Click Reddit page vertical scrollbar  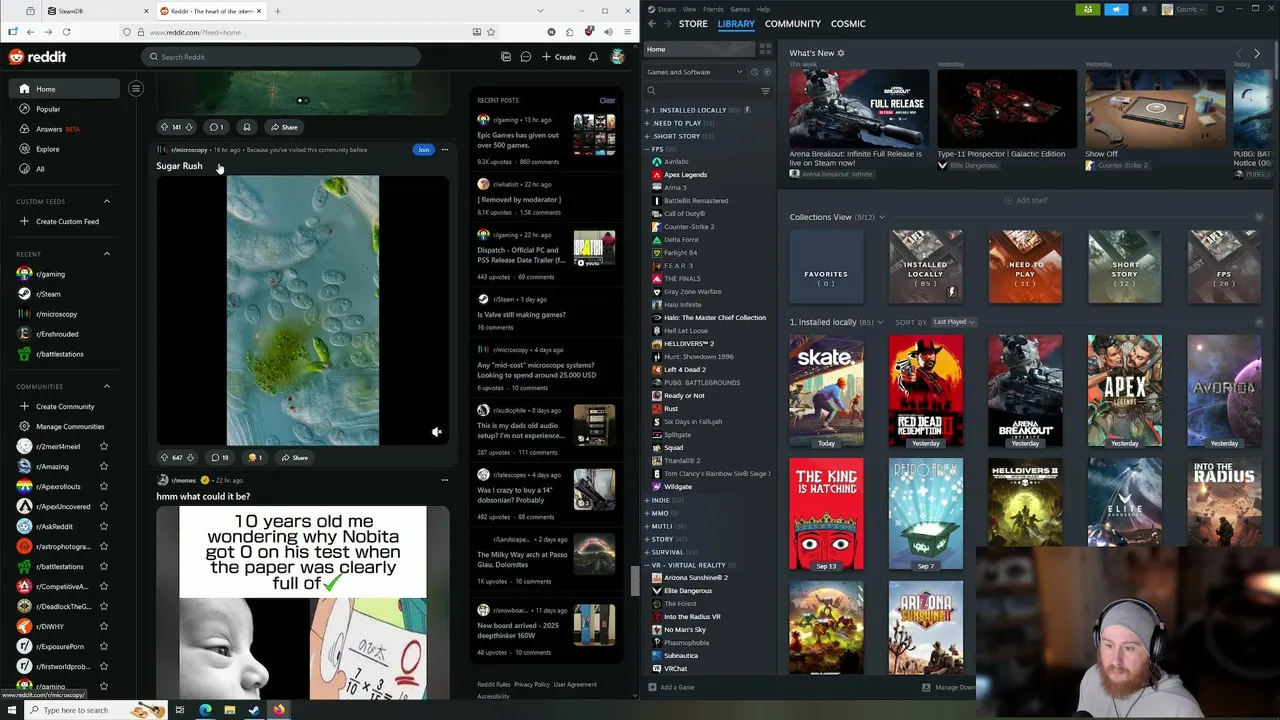(x=634, y=580)
